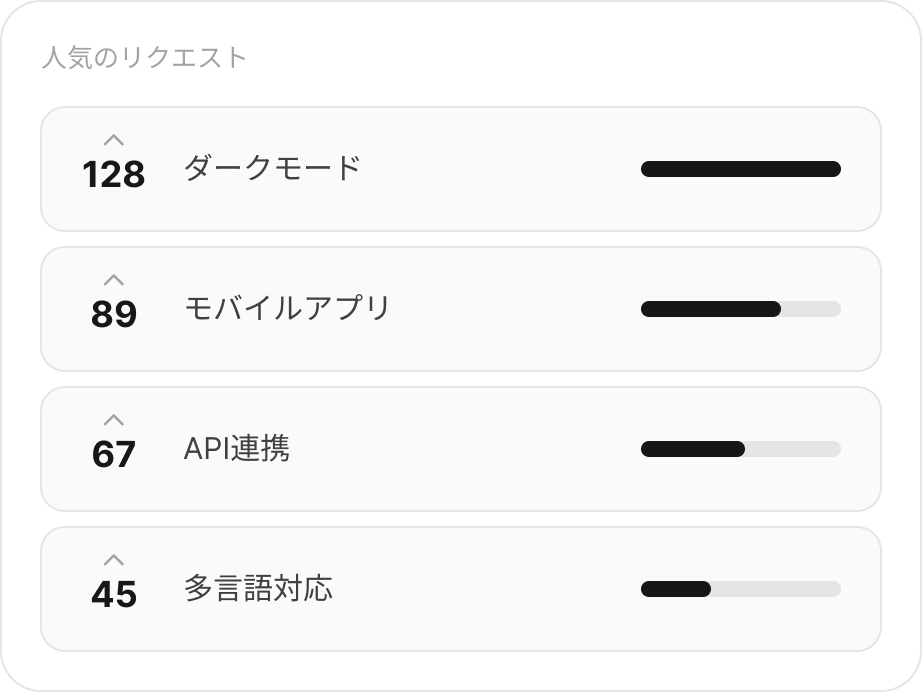
Task: Click the chevron above the 67 count
Action: click(x=115, y=422)
